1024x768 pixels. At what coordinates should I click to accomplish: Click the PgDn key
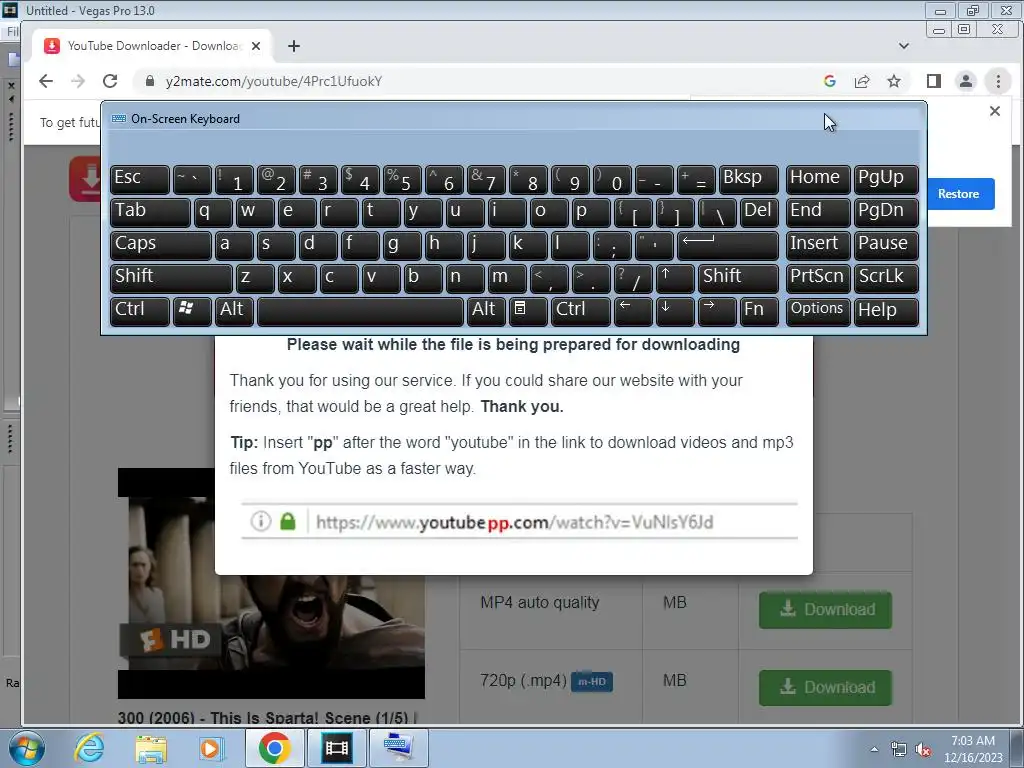click(886, 212)
